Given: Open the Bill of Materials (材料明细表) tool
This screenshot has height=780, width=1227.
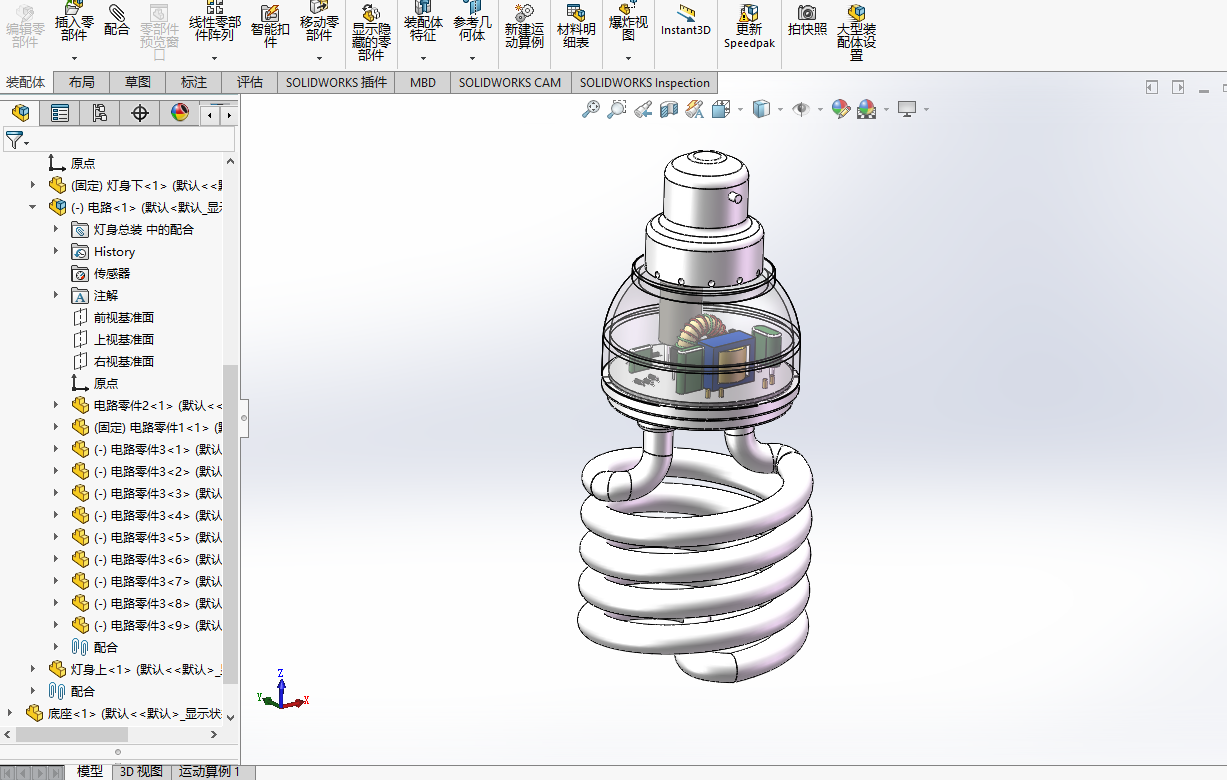Looking at the screenshot, I should pyautogui.click(x=575, y=25).
